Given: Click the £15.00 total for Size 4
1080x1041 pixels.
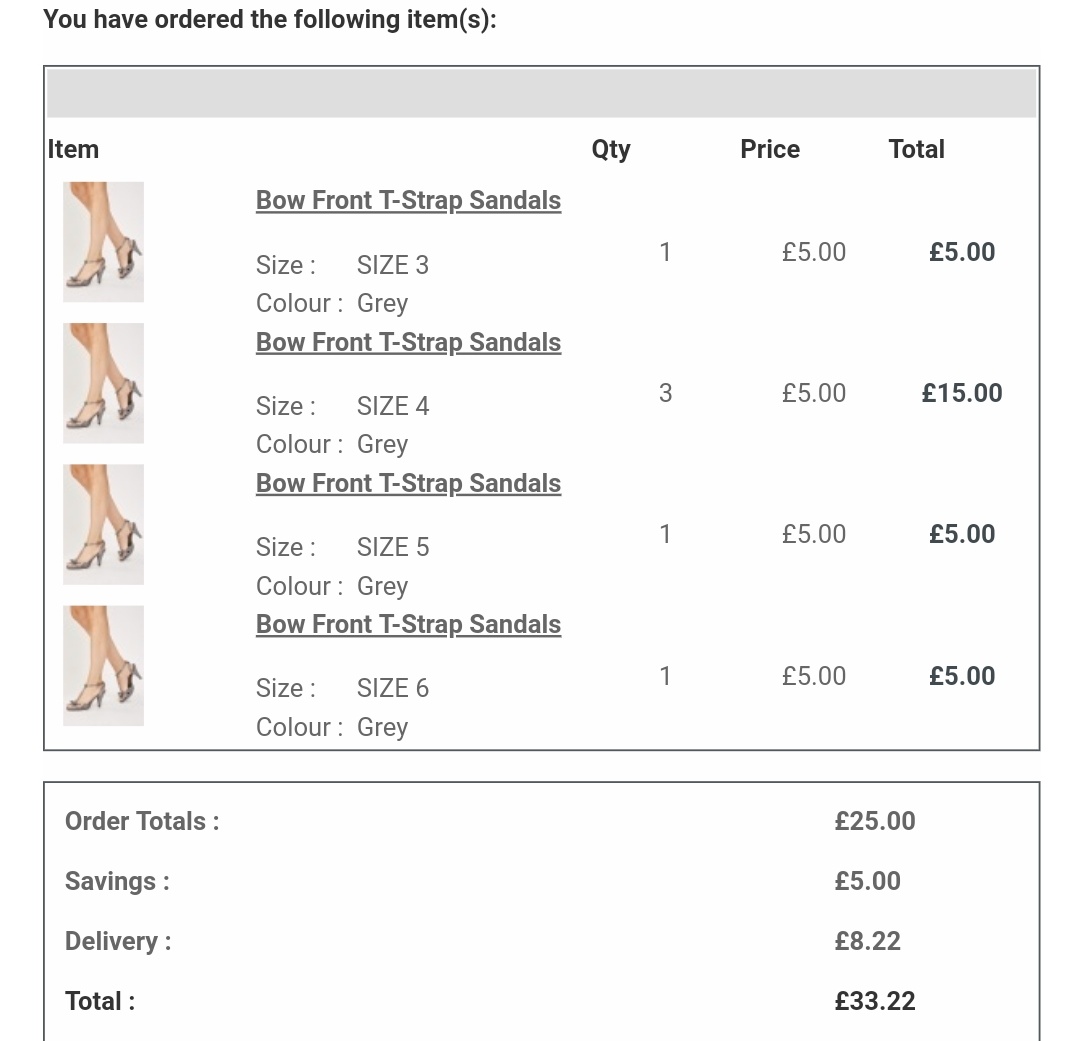Looking at the screenshot, I should (961, 393).
